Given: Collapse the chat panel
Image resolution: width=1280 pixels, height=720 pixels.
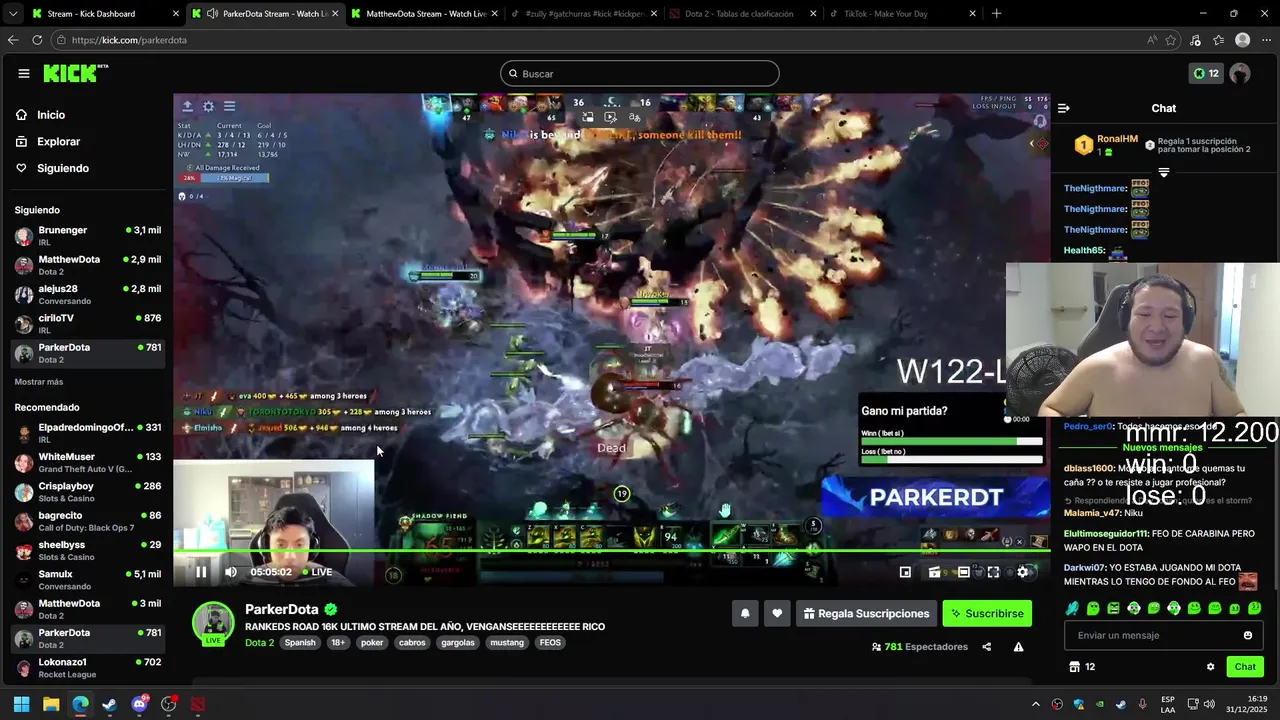Looking at the screenshot, I should [1064, 108].
